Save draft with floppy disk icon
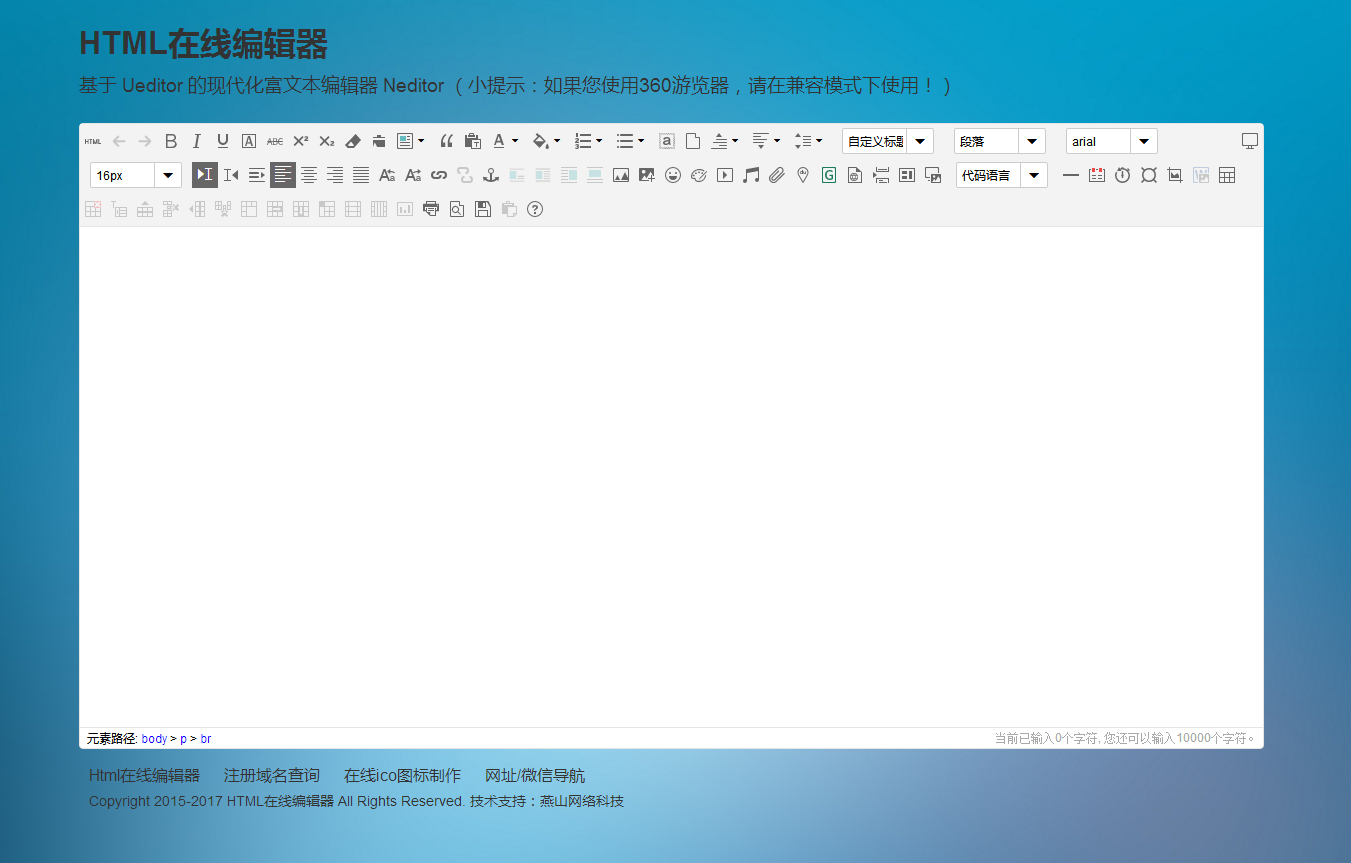This screenshot has height=863, width=1351. click(x=483, y=209)
